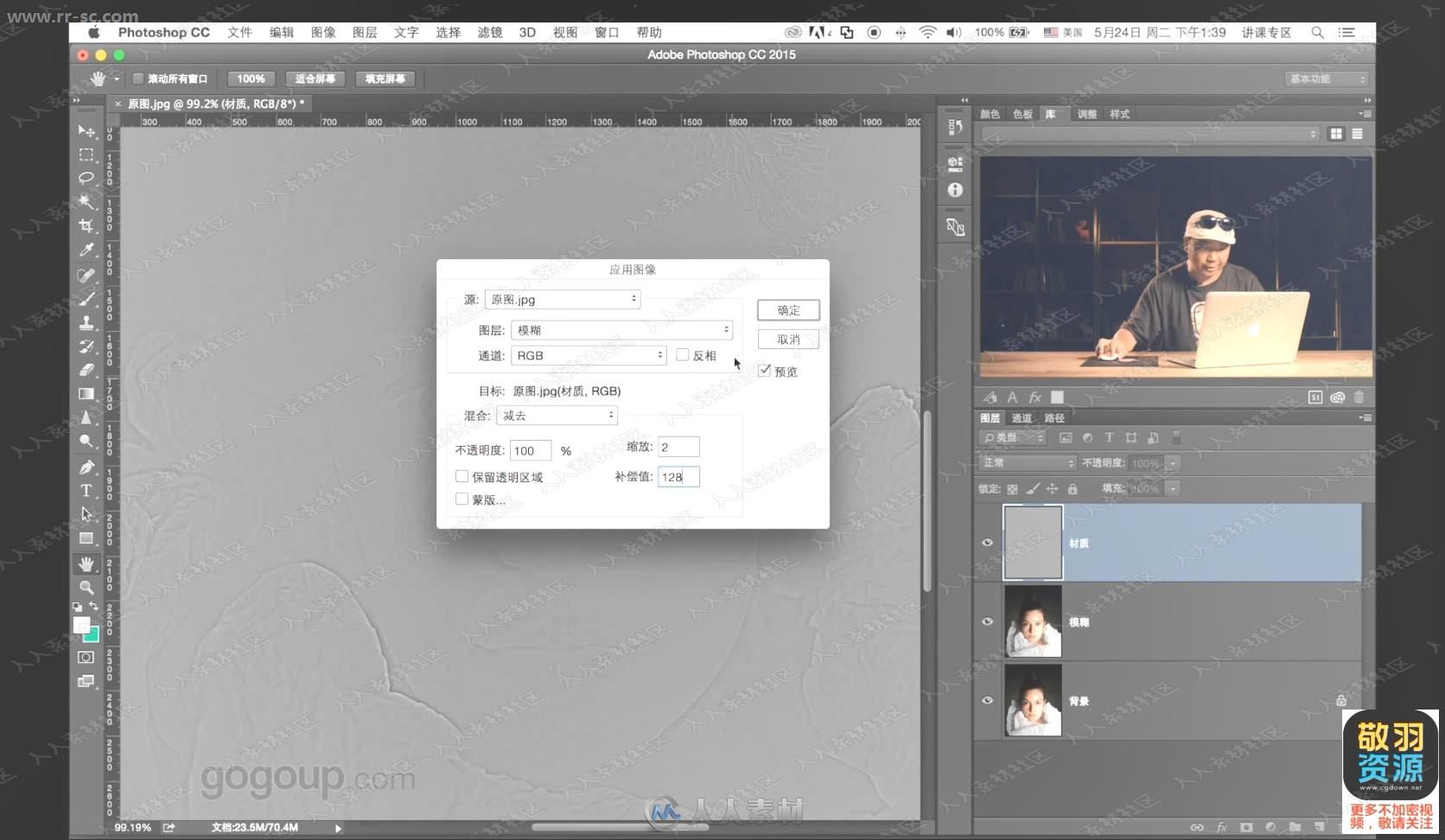The height and width of the screenshot is (840, 1445).
Task: Toggle lock all layer lock icon
Action: tap(1073, 489)
